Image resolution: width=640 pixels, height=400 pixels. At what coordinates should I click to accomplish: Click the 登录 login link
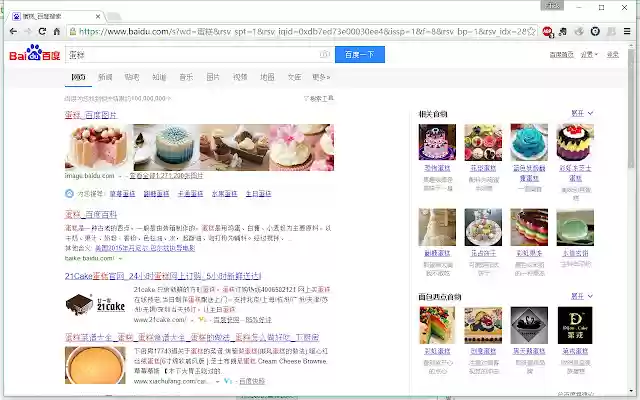pos(613,55)
